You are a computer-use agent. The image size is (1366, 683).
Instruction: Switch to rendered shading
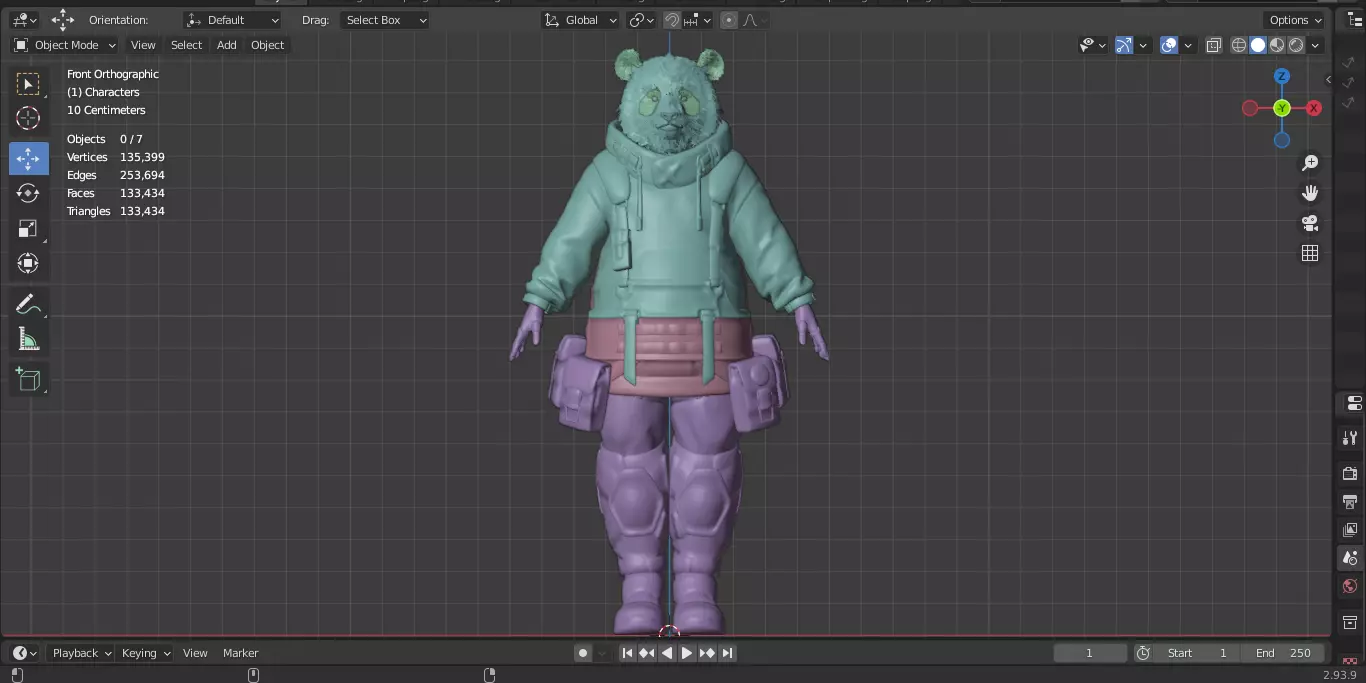(x=1296, y=45)
